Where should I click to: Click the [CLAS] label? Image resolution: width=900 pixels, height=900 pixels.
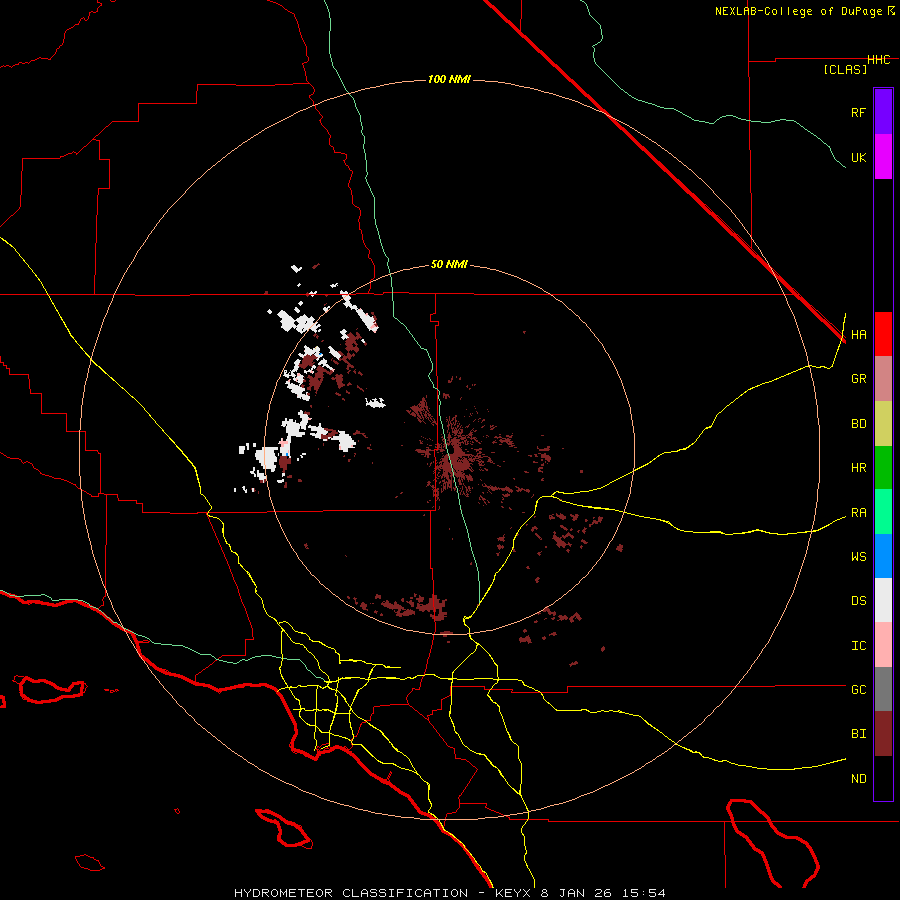coord(845,69)
